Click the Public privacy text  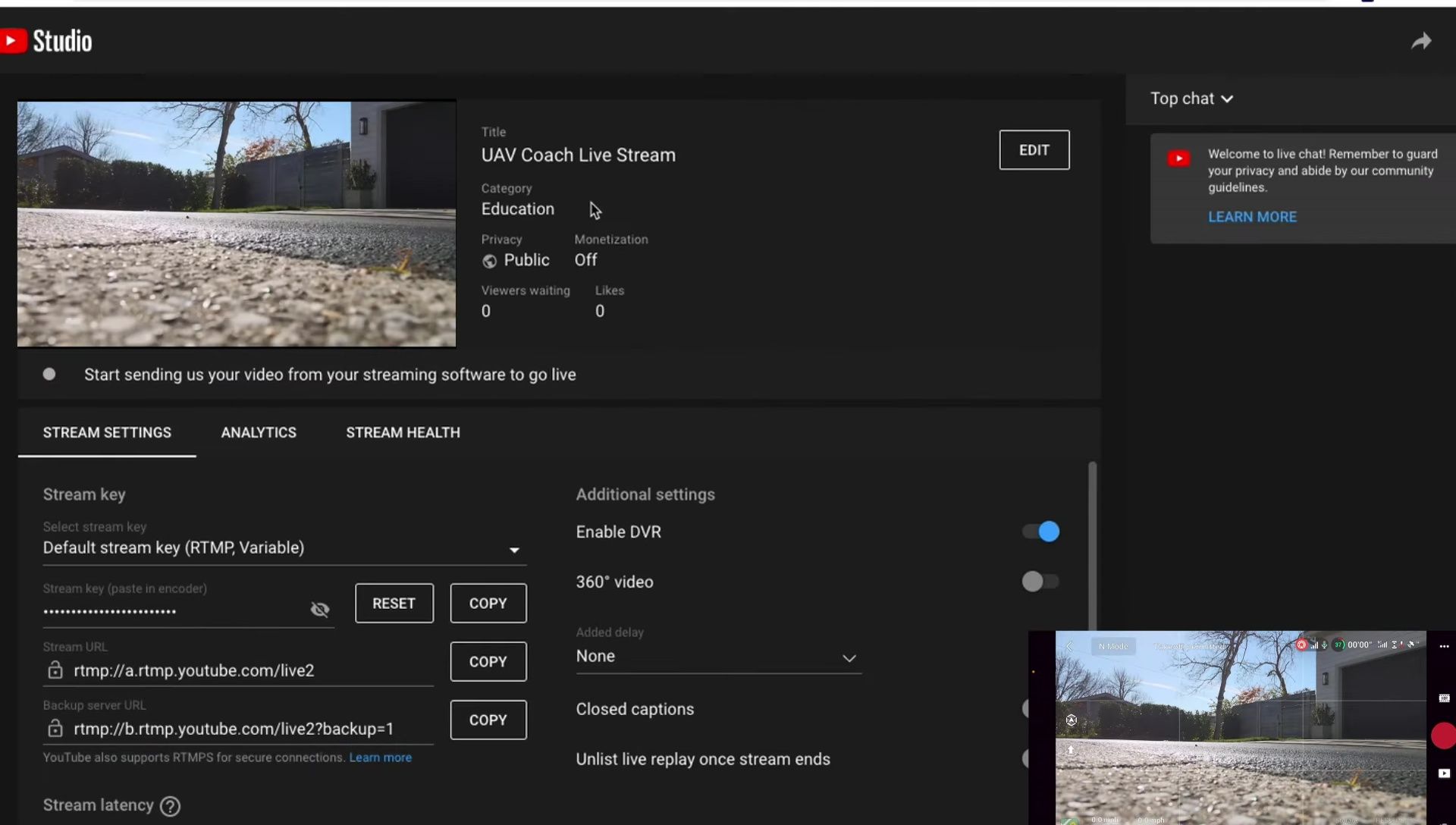tap(526, 260)
